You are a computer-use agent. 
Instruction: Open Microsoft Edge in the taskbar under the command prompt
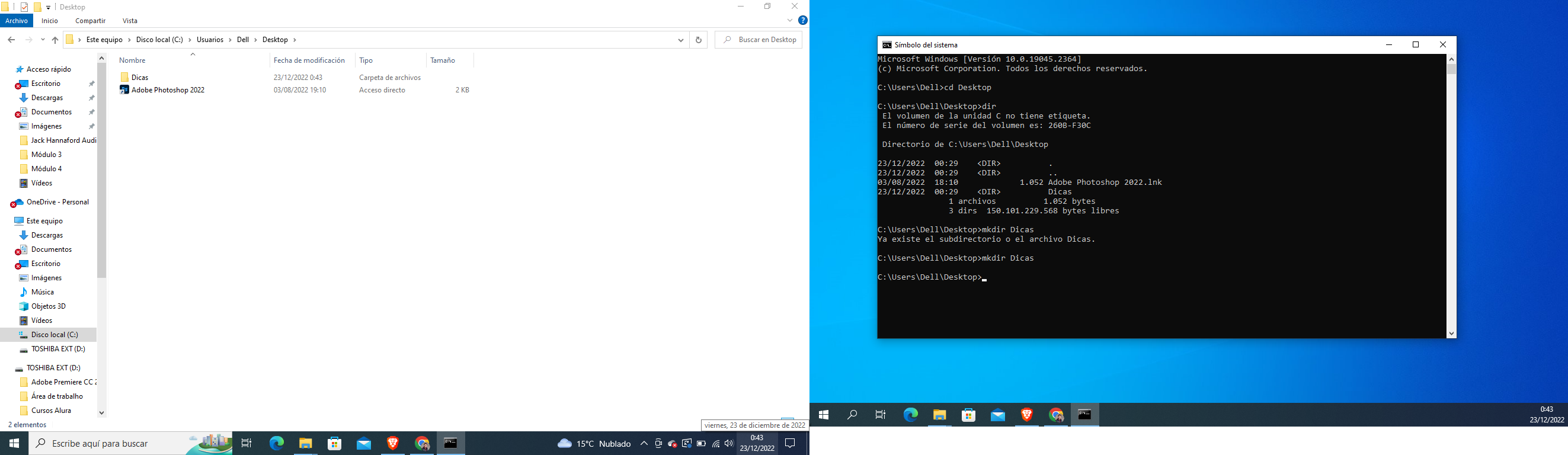[x=911, y=415]
